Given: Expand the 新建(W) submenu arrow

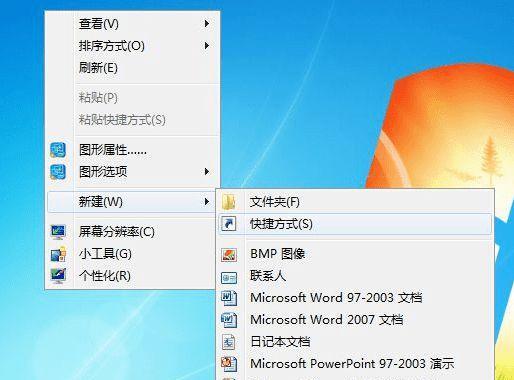Looking at the screenshot, I should coord(207,202).
